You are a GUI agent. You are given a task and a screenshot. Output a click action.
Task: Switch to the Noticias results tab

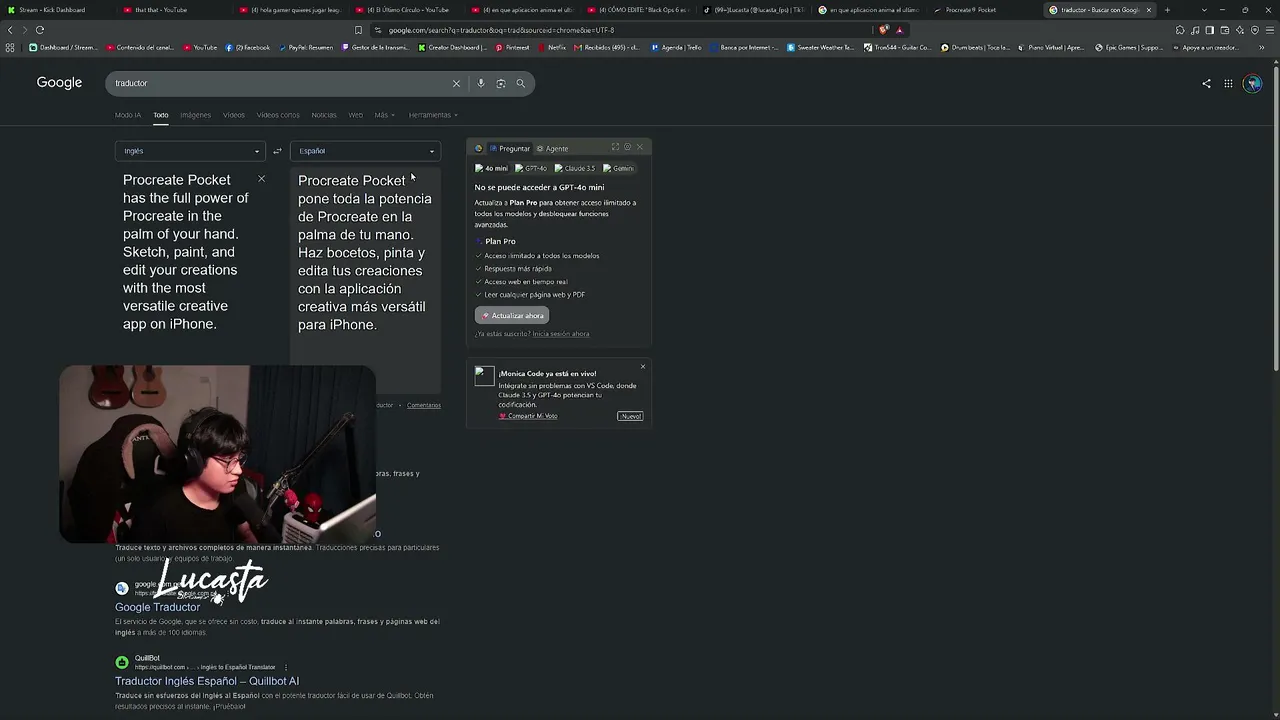[324, 115]
